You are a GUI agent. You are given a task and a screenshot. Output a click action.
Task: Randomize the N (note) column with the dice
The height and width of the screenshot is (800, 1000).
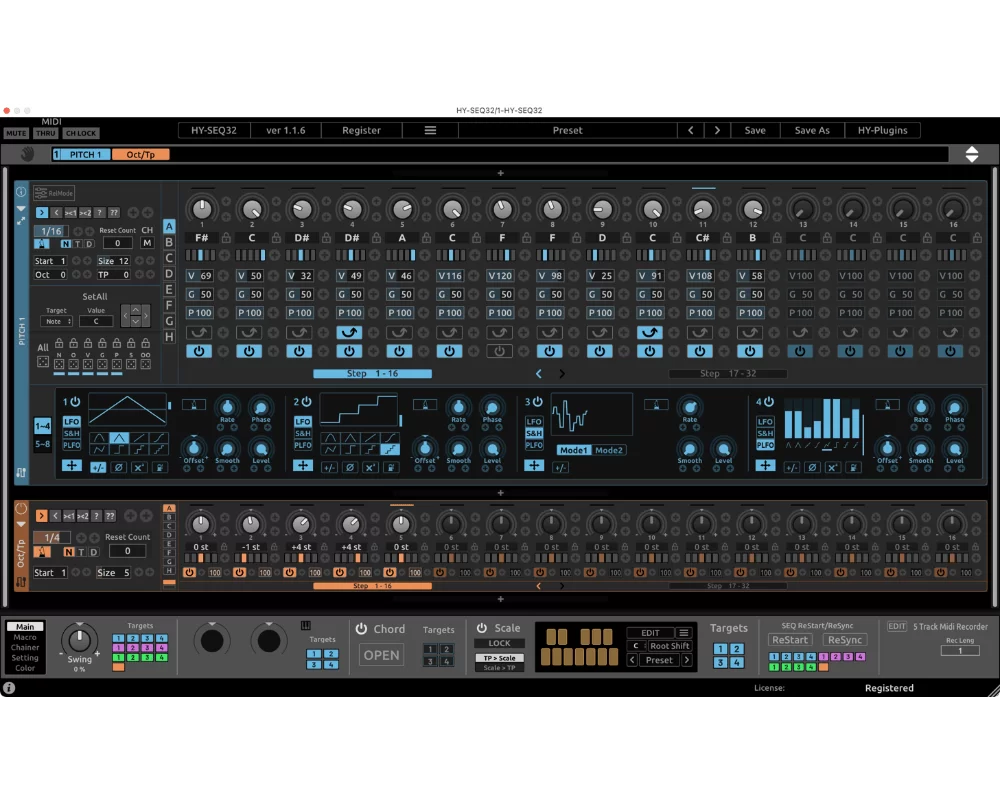(x=59, y=364)
